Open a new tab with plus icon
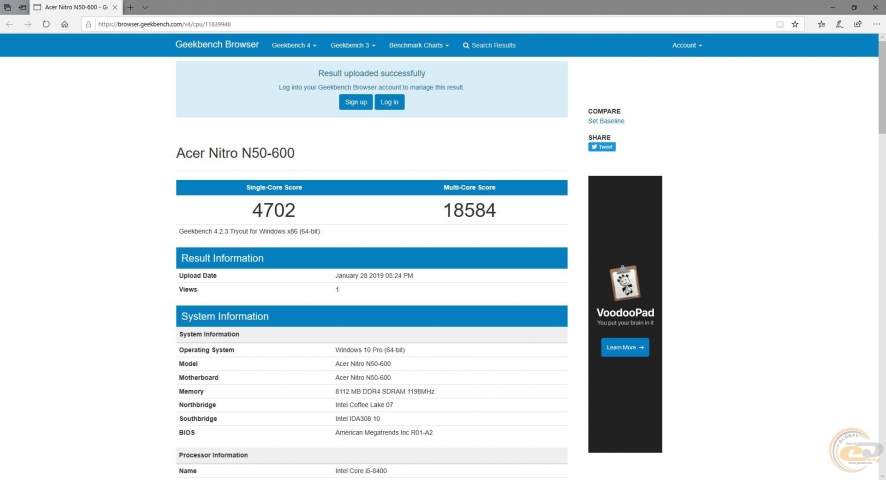This screenshot has height=480, width=886. coord(130,7)
